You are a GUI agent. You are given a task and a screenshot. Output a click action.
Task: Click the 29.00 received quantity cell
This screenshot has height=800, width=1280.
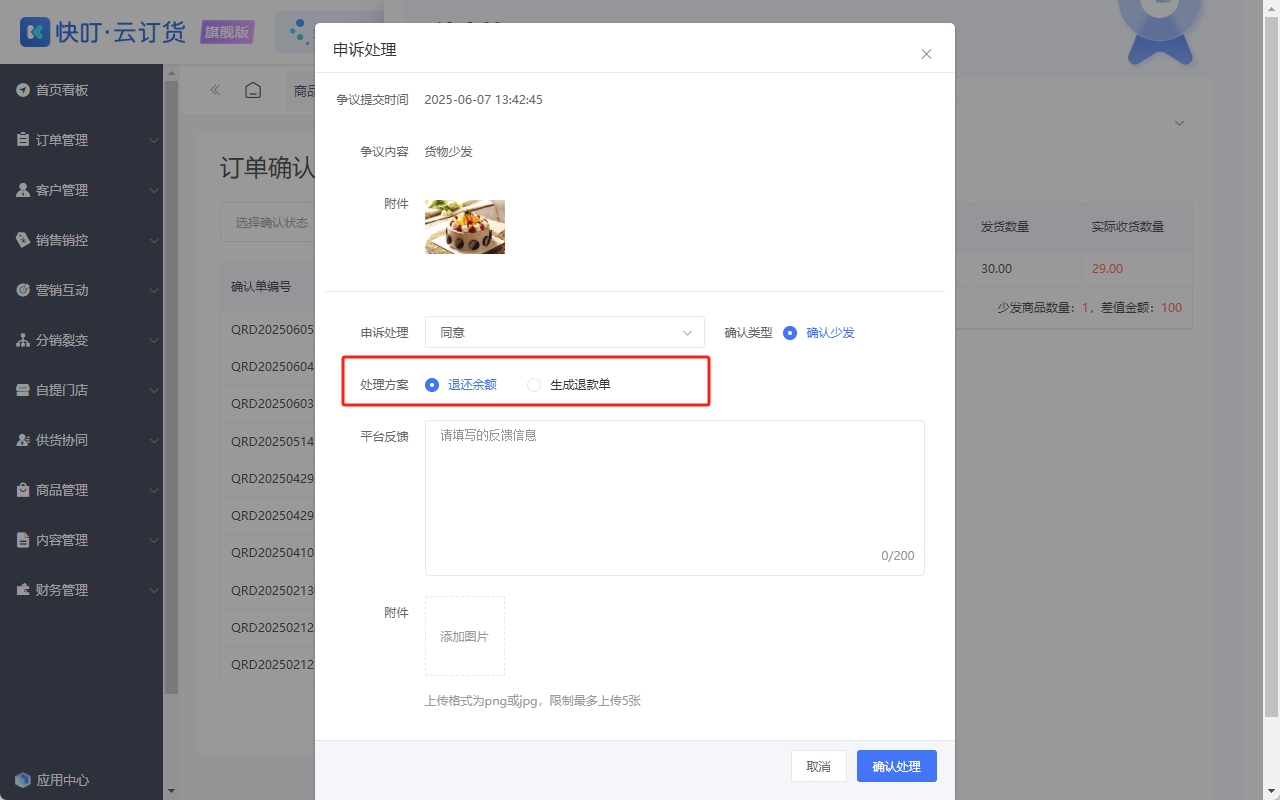(x=1136, y=269)
